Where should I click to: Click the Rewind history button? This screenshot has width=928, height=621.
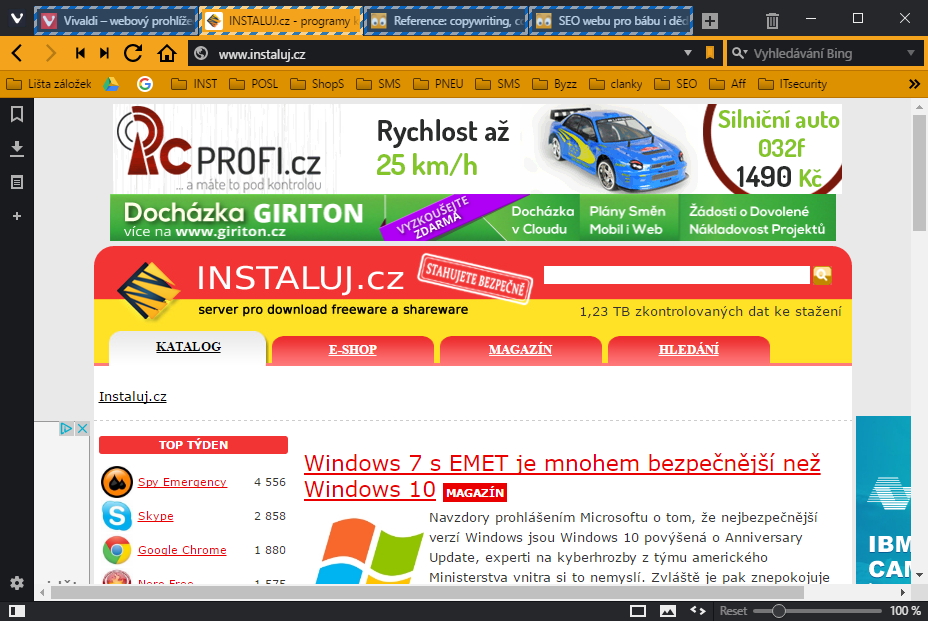click(80, 53)
